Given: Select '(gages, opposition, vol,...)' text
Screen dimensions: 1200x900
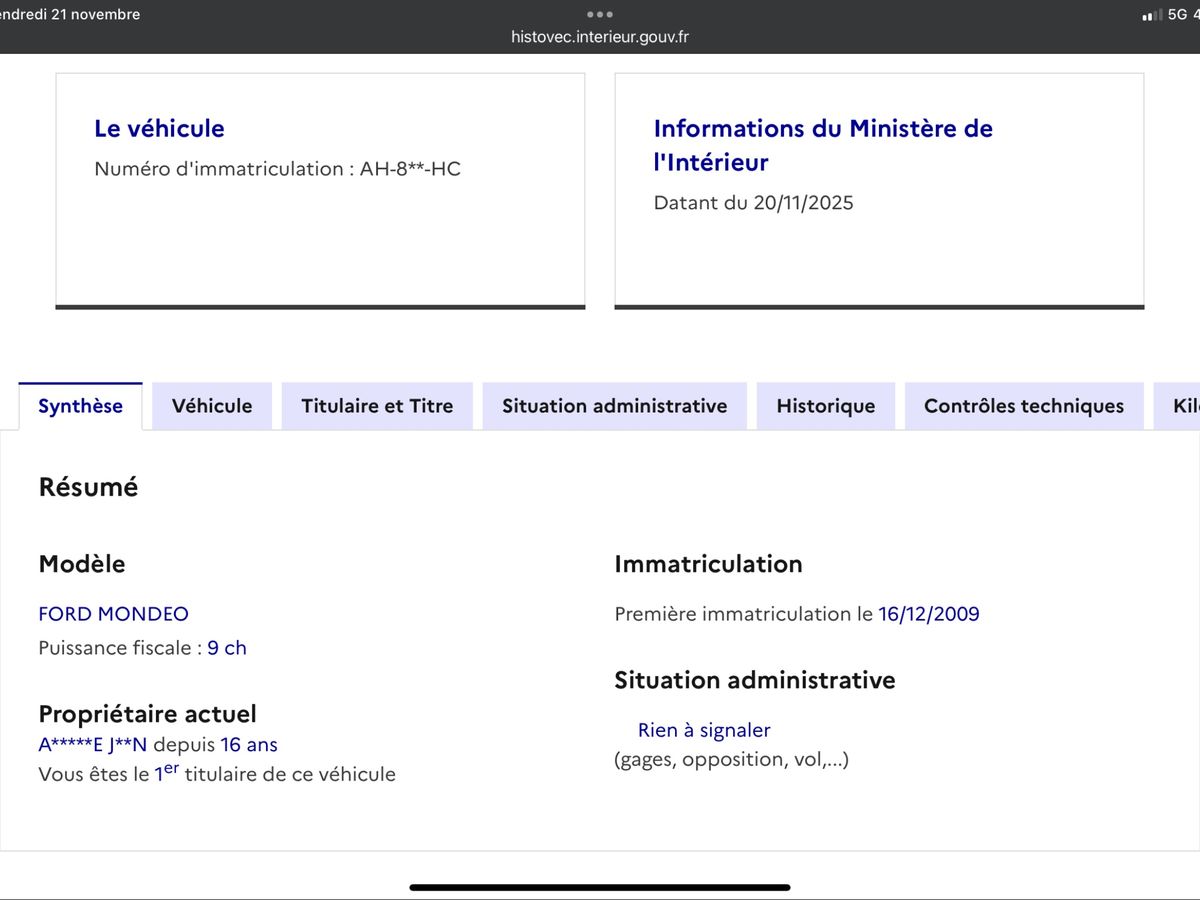Looking at the screenshot, I should click(x=731, y=760).
